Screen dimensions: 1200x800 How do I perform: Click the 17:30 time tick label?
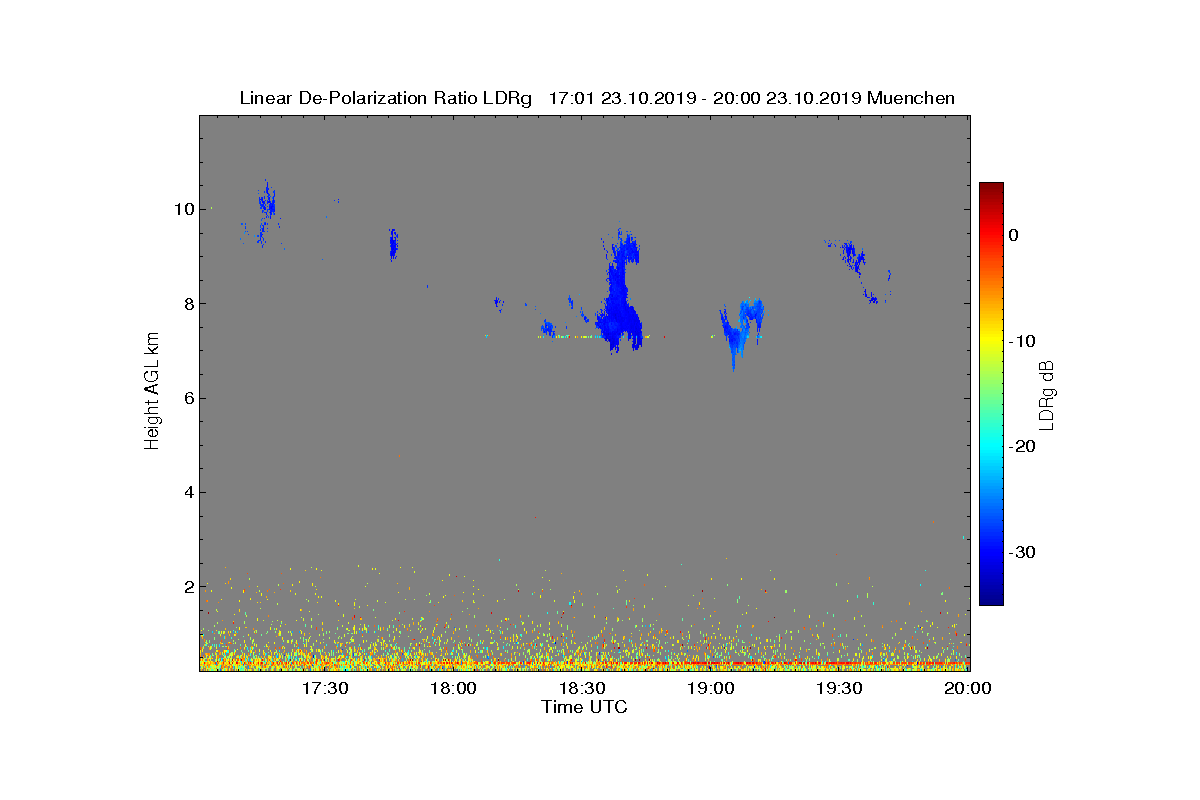tap(325, 688)
